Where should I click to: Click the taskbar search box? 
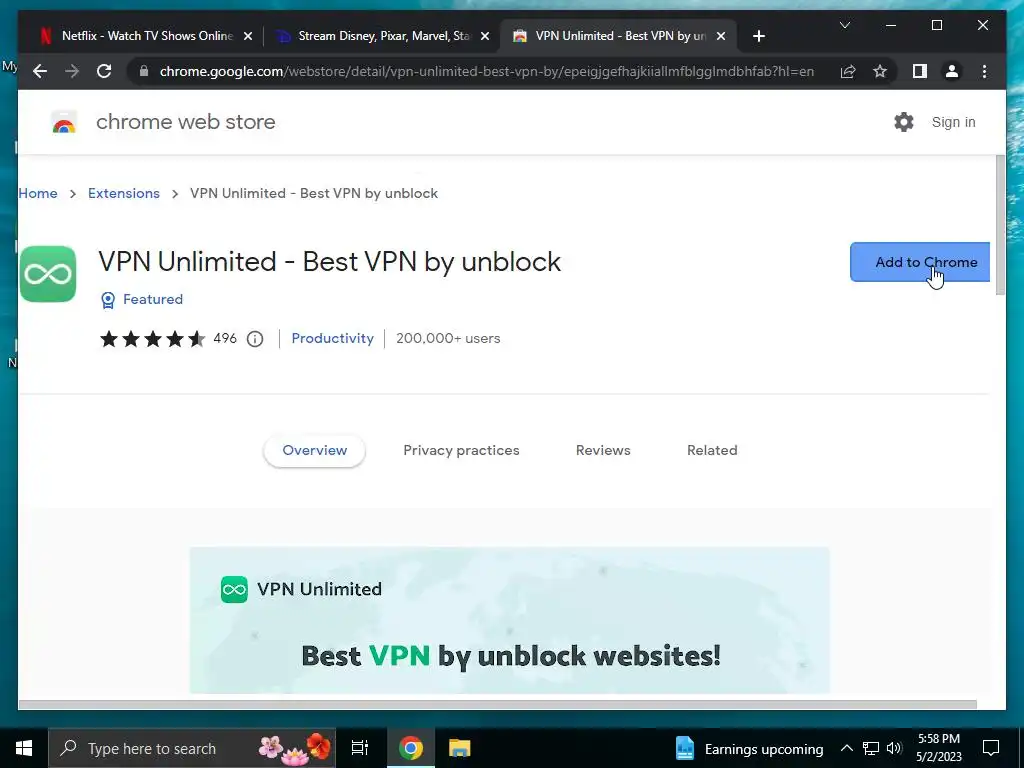pos(192,748)
